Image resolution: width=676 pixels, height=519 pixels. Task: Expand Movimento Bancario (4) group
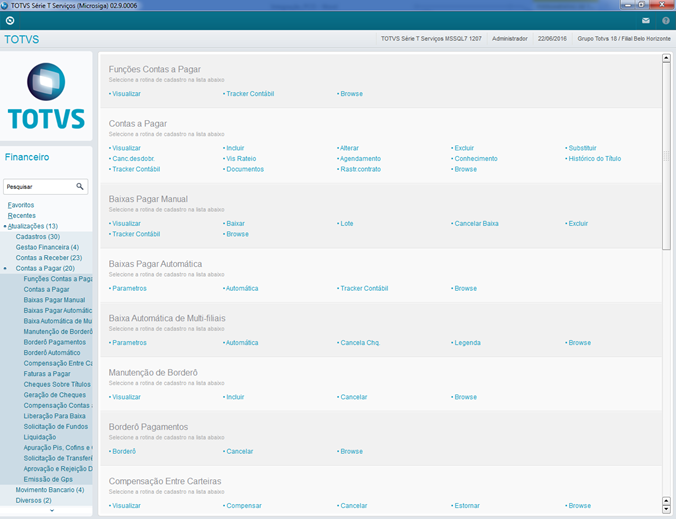[50, 490]
